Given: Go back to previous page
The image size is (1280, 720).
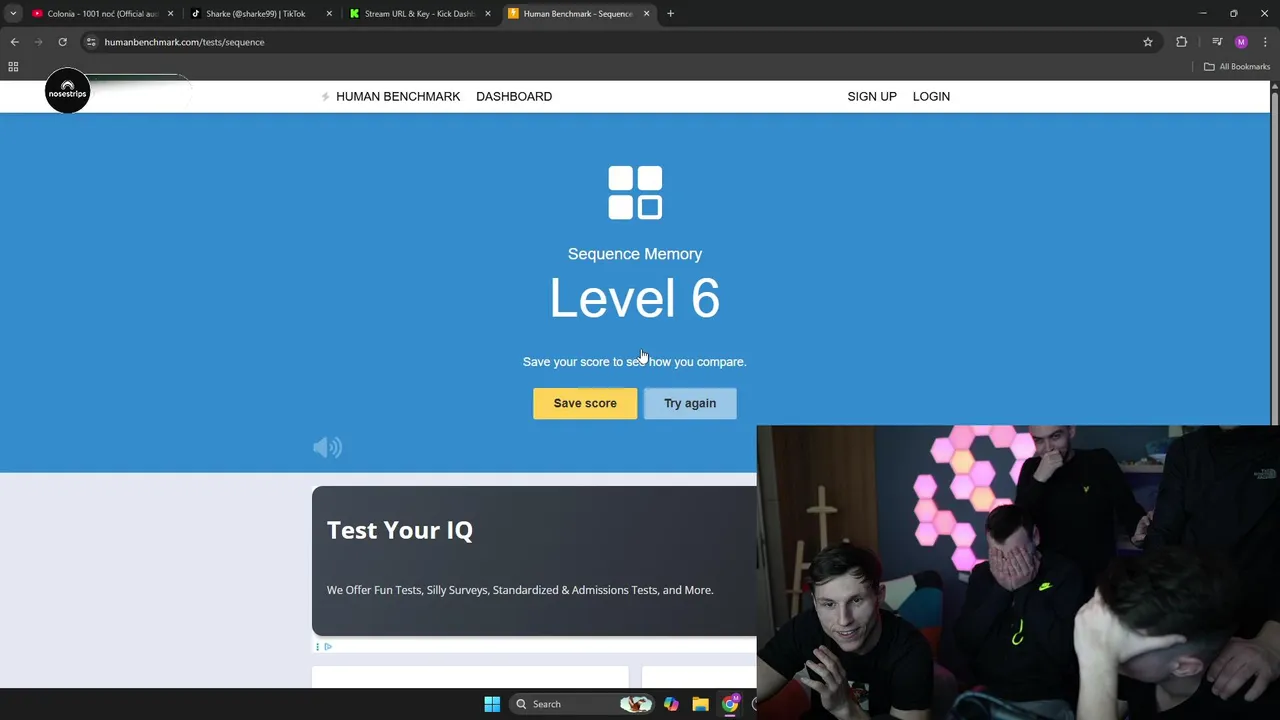Looking at the screenshot, I should click(14, 42).
